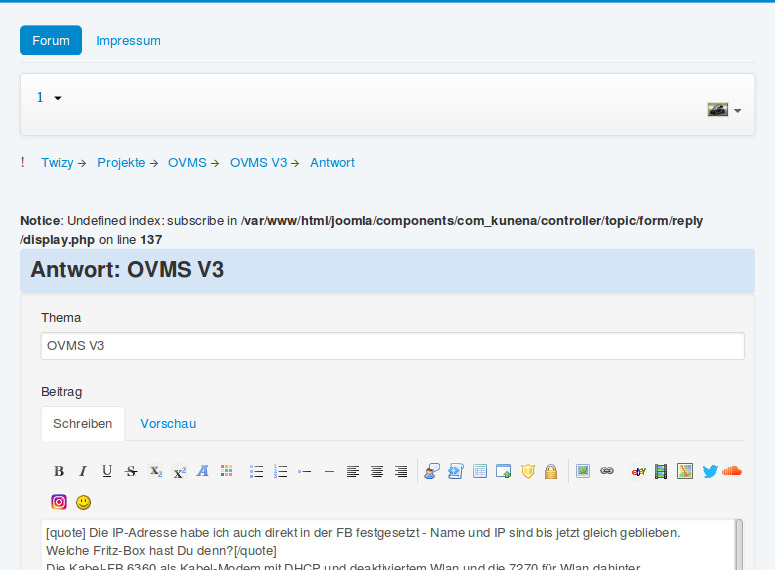Navigate to Twizy breadcrumb link

click(x=57, y=162)
